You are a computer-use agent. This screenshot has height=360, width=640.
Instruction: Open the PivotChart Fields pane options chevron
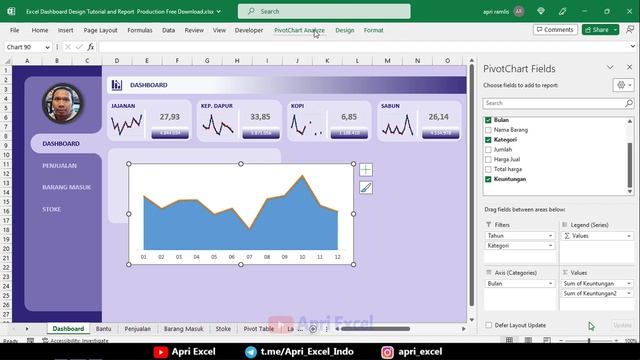pos(610,67)
